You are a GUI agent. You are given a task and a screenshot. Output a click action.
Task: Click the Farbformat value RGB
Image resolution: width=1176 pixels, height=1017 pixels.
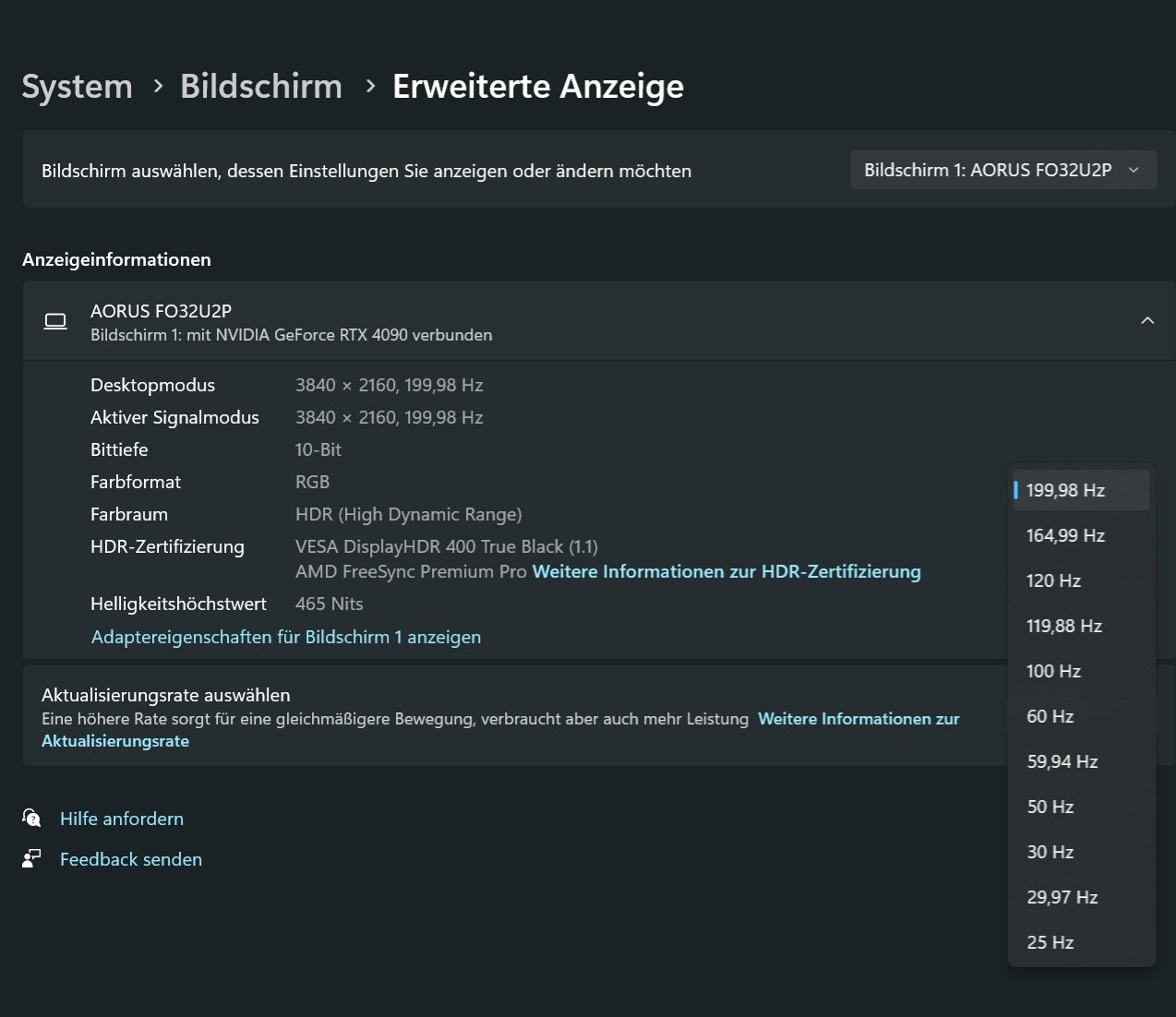[312, 482]
